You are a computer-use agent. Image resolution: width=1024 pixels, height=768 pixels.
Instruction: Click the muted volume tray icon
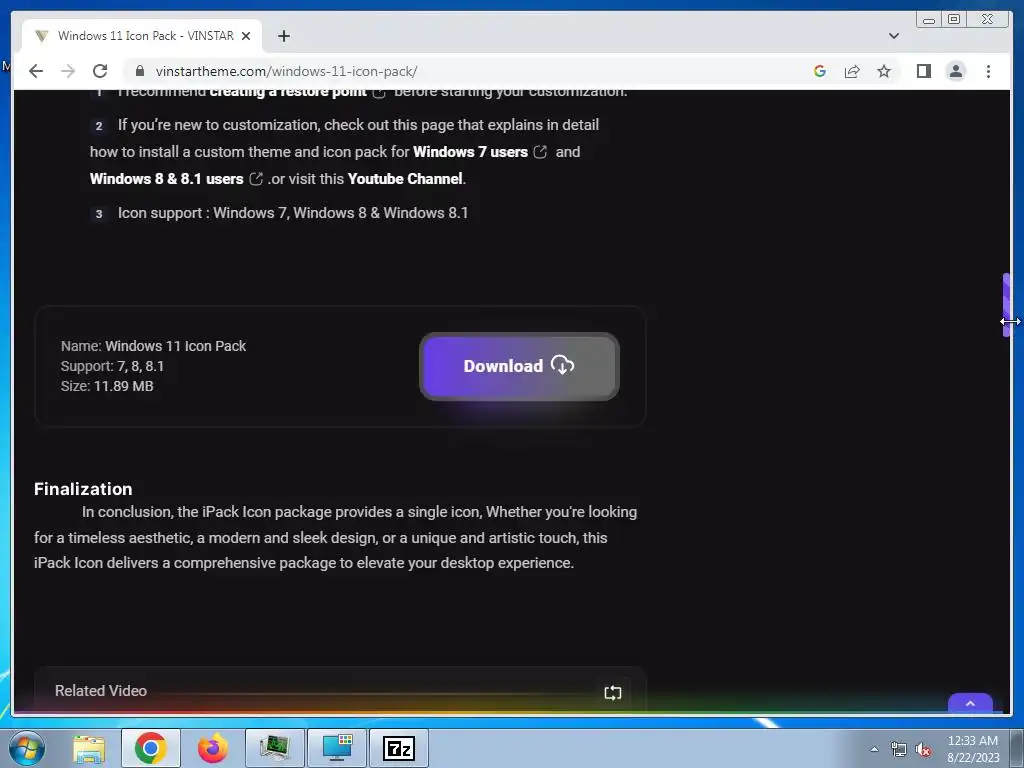(923, 750)
